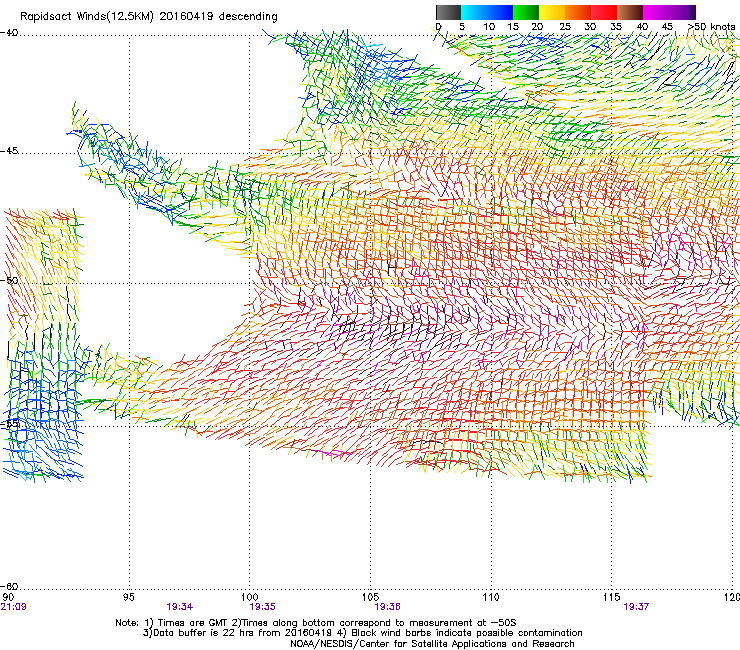
Task: Click the green 15–20 knots color bar segment
Action: click(526, 12)
